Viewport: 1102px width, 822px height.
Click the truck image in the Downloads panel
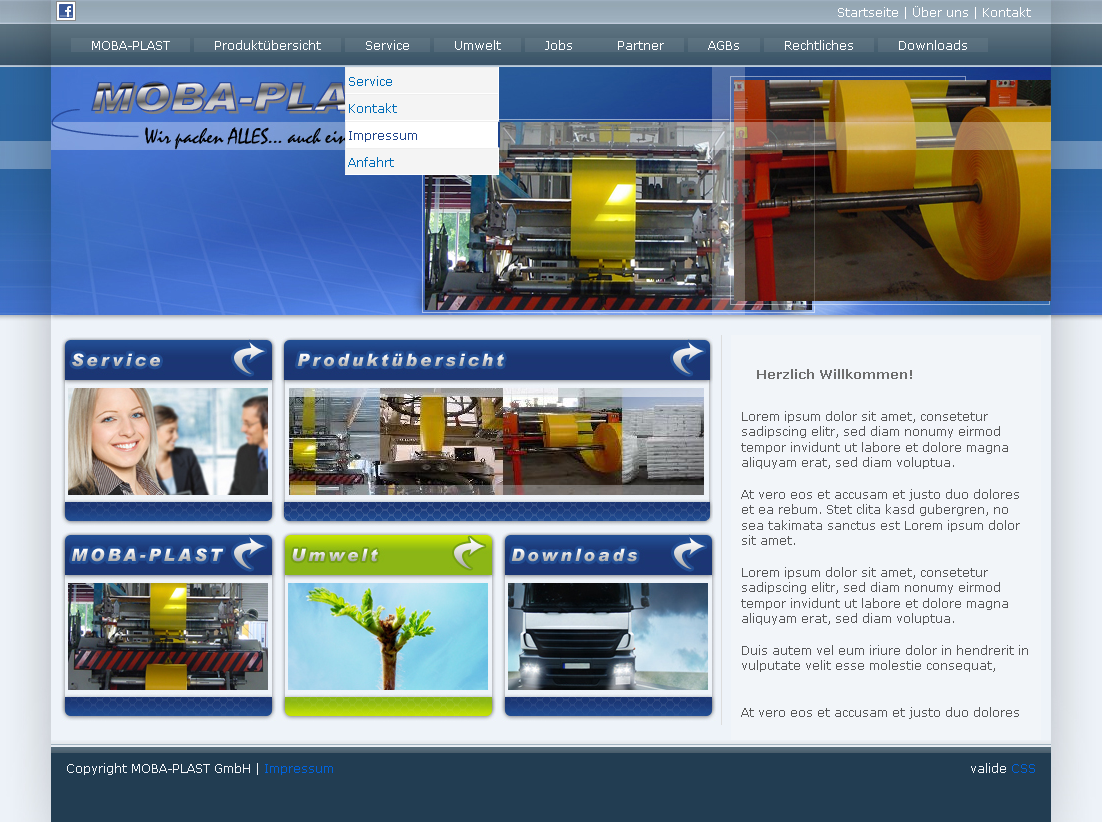pyautogui.click(x=608, y=637)
